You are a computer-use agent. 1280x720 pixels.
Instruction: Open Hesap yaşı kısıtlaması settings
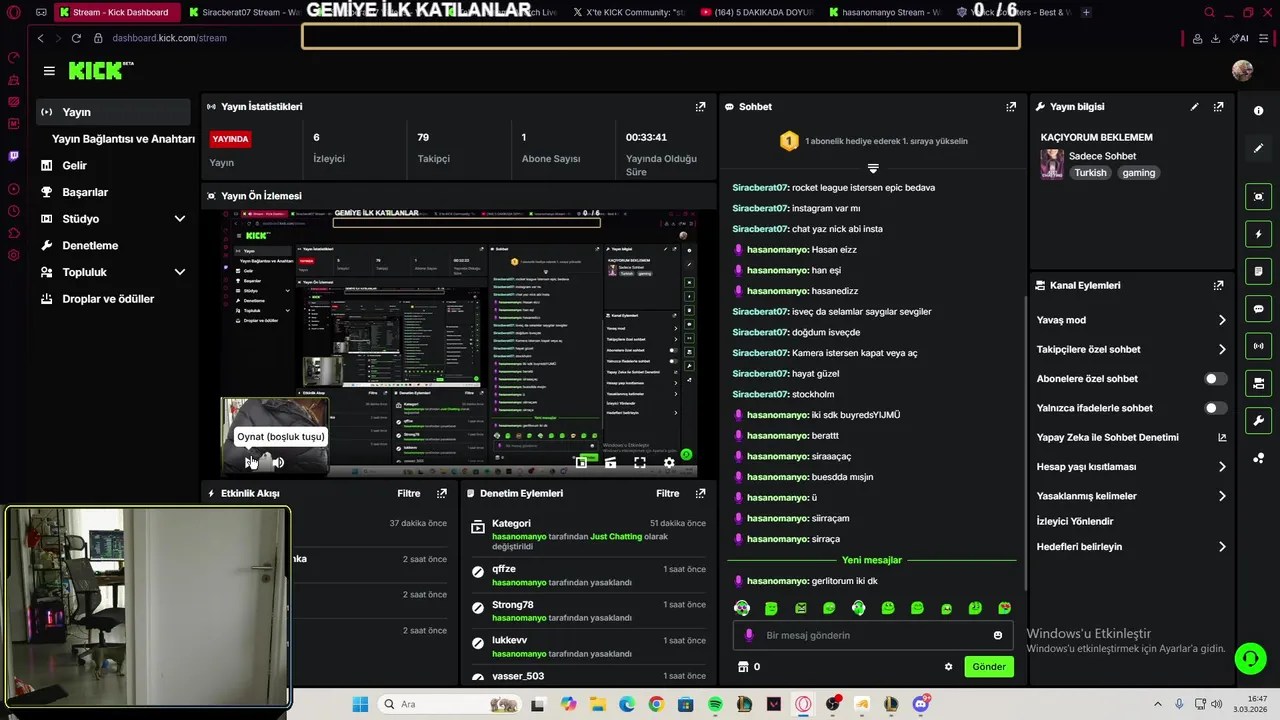tap(1130, 467)
